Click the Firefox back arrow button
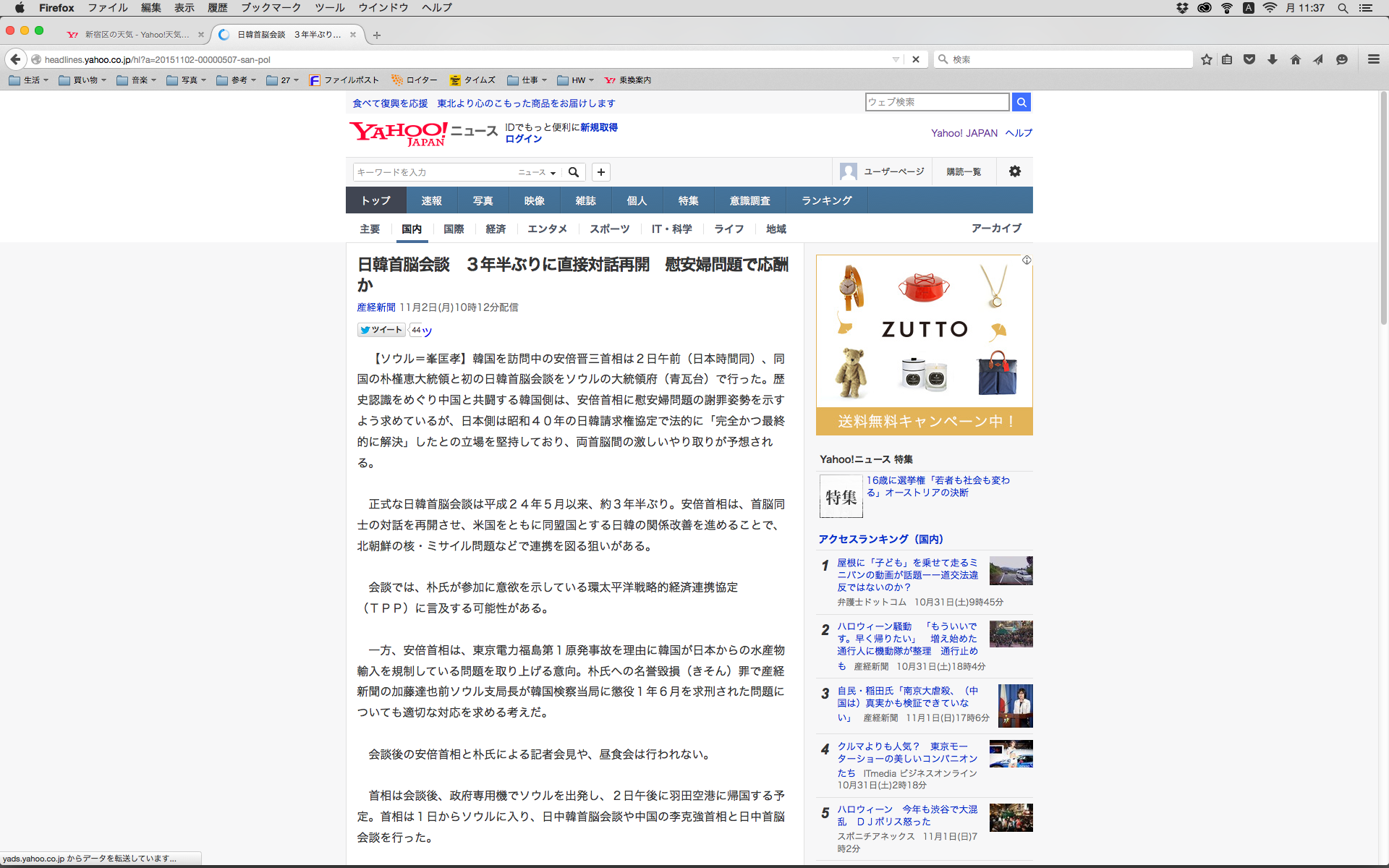Image resolution: width=1389 pixels, height=868 pixels. [15, 59]
